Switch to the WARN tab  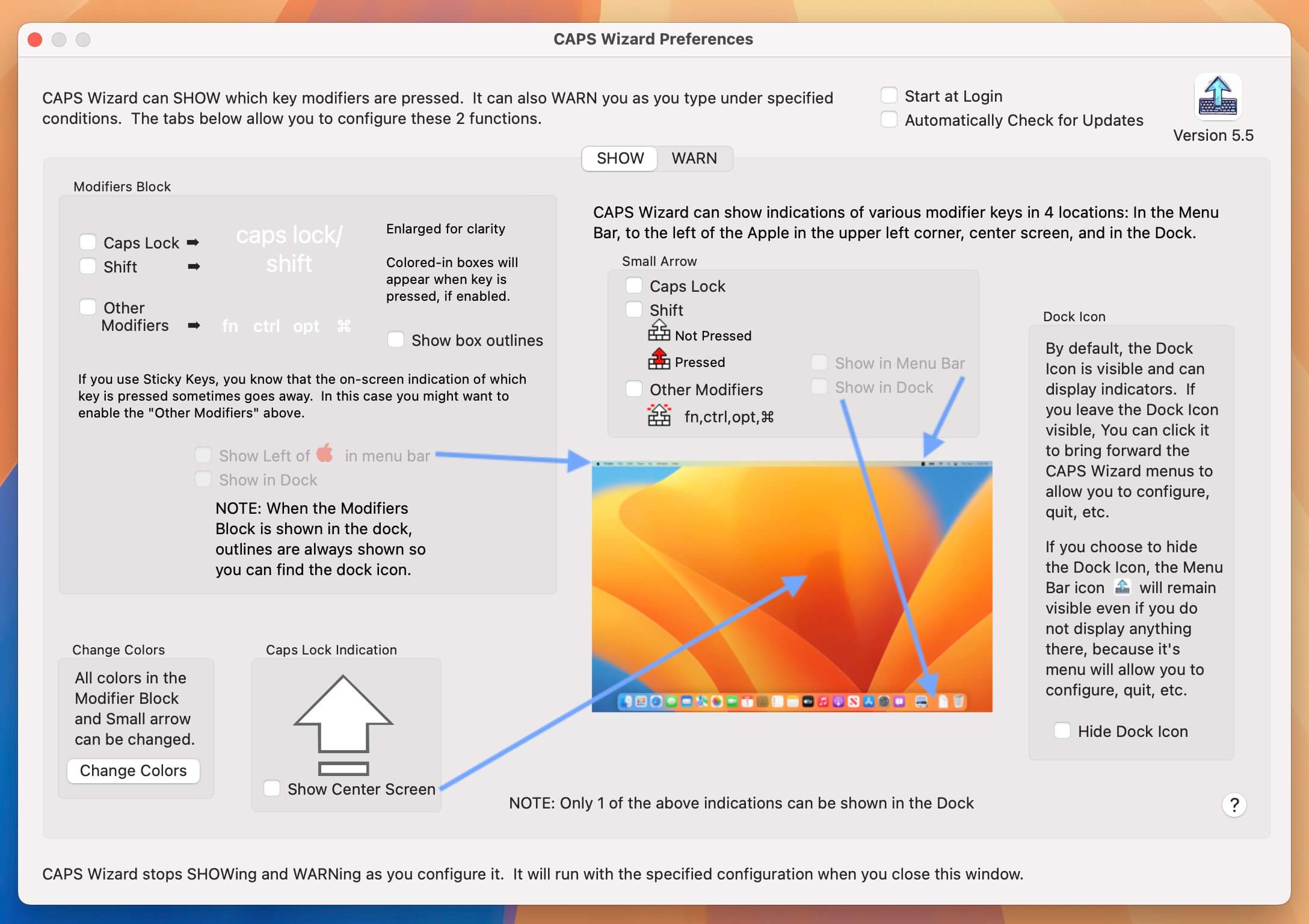[694, 158]
